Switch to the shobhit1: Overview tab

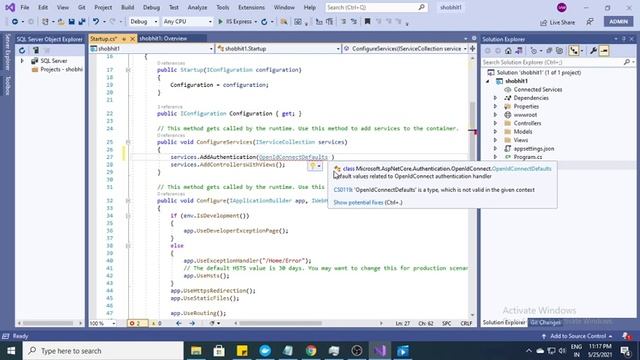[163, 39]
